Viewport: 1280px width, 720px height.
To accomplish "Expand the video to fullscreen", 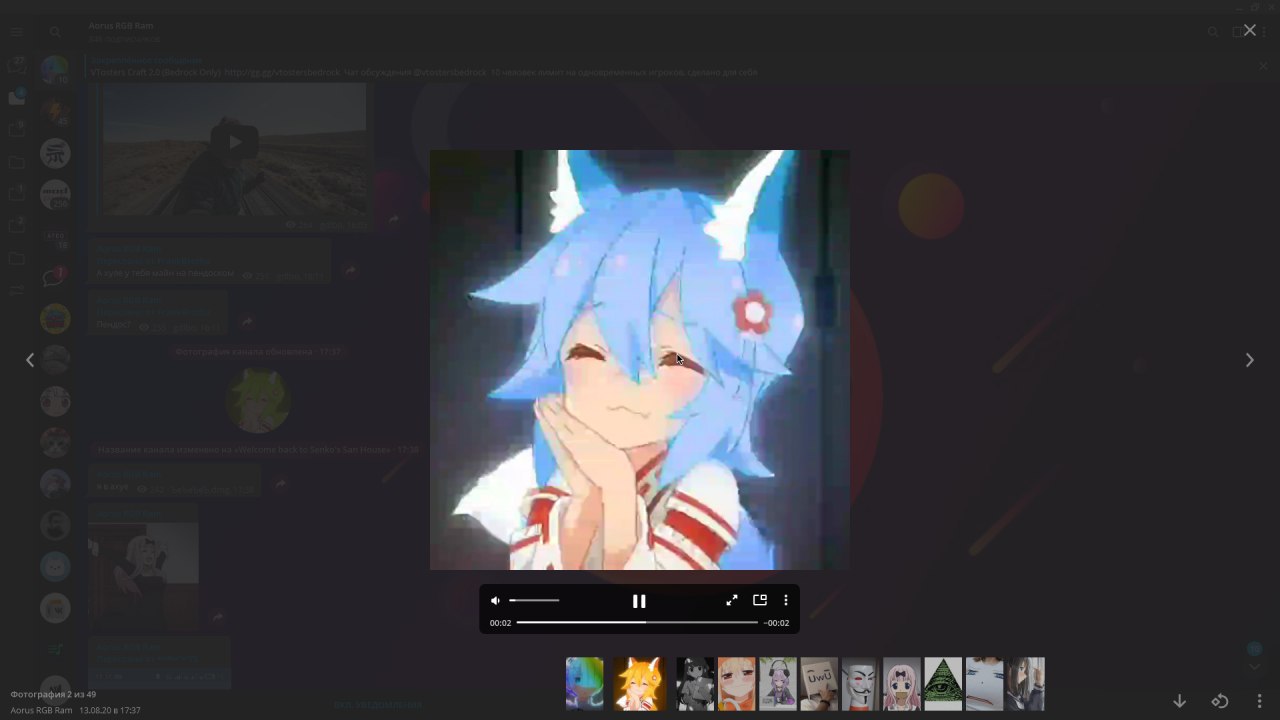I will tap(732, 601).
